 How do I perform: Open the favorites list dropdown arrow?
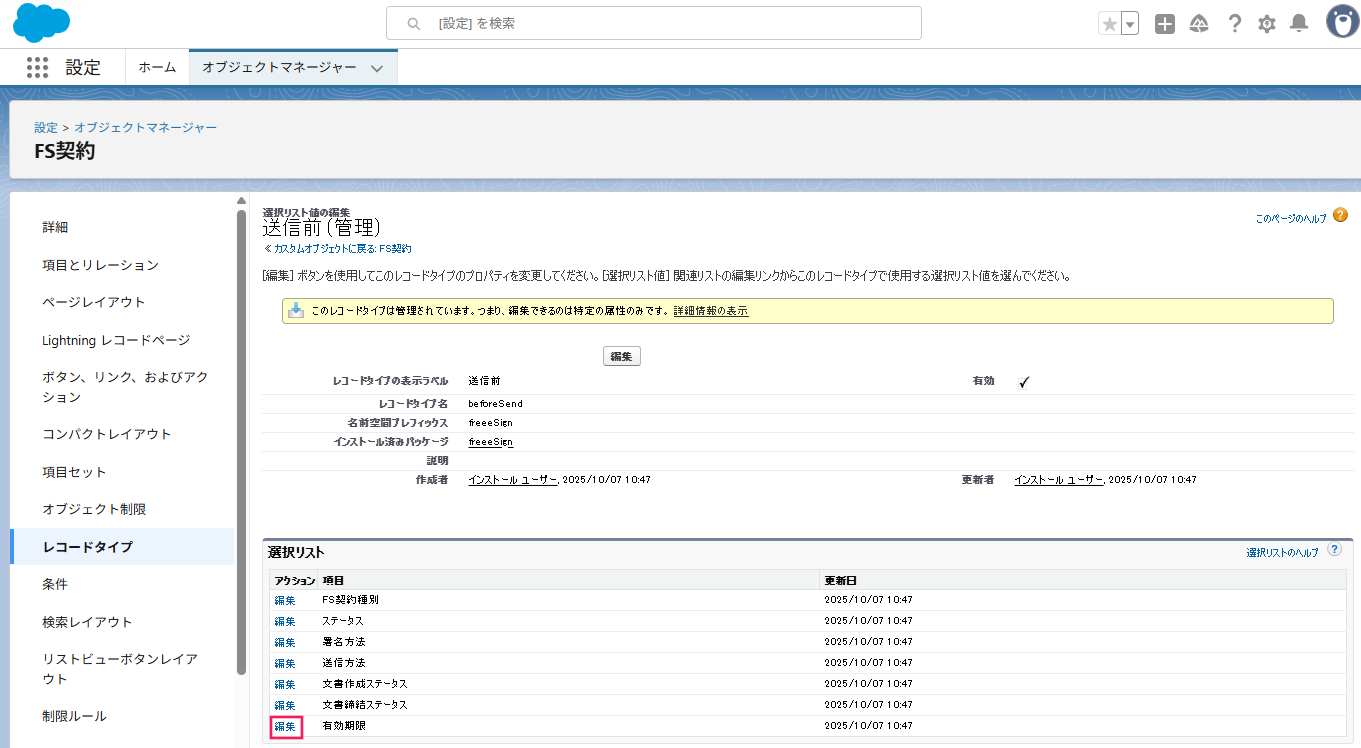(1130, 24)
